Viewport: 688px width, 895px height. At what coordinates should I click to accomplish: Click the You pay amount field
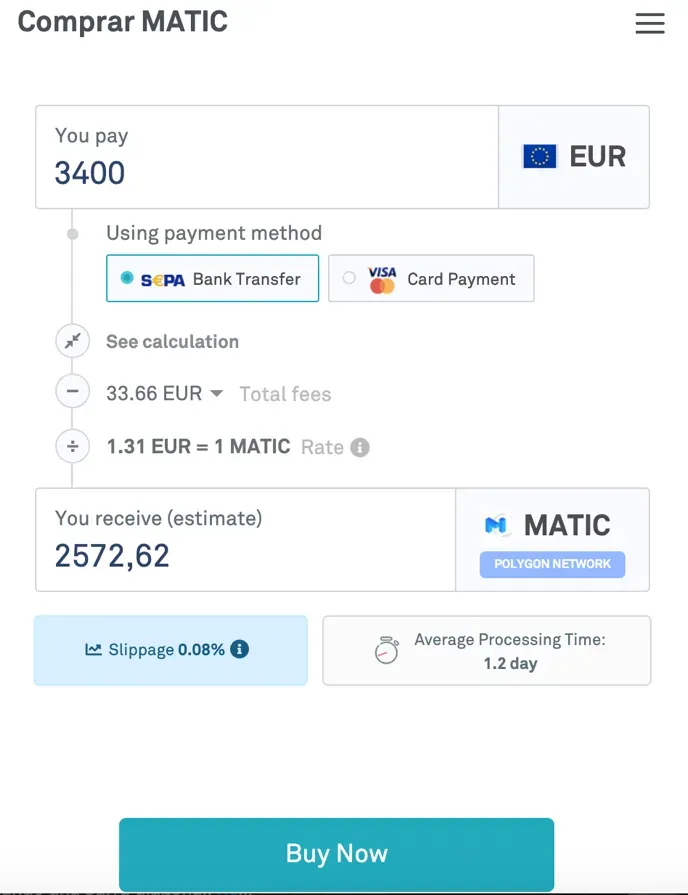[267, 157]
